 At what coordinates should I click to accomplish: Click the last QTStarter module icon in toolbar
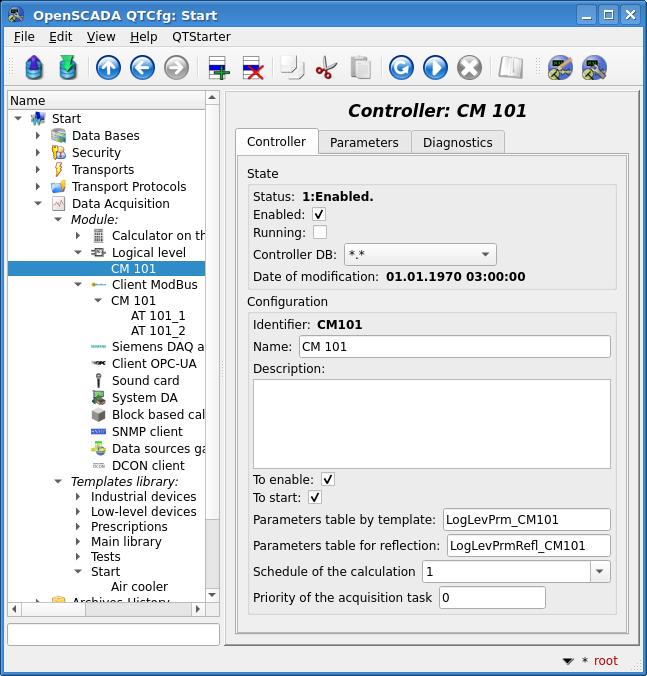pyautogui.click(x=594, y=68)
